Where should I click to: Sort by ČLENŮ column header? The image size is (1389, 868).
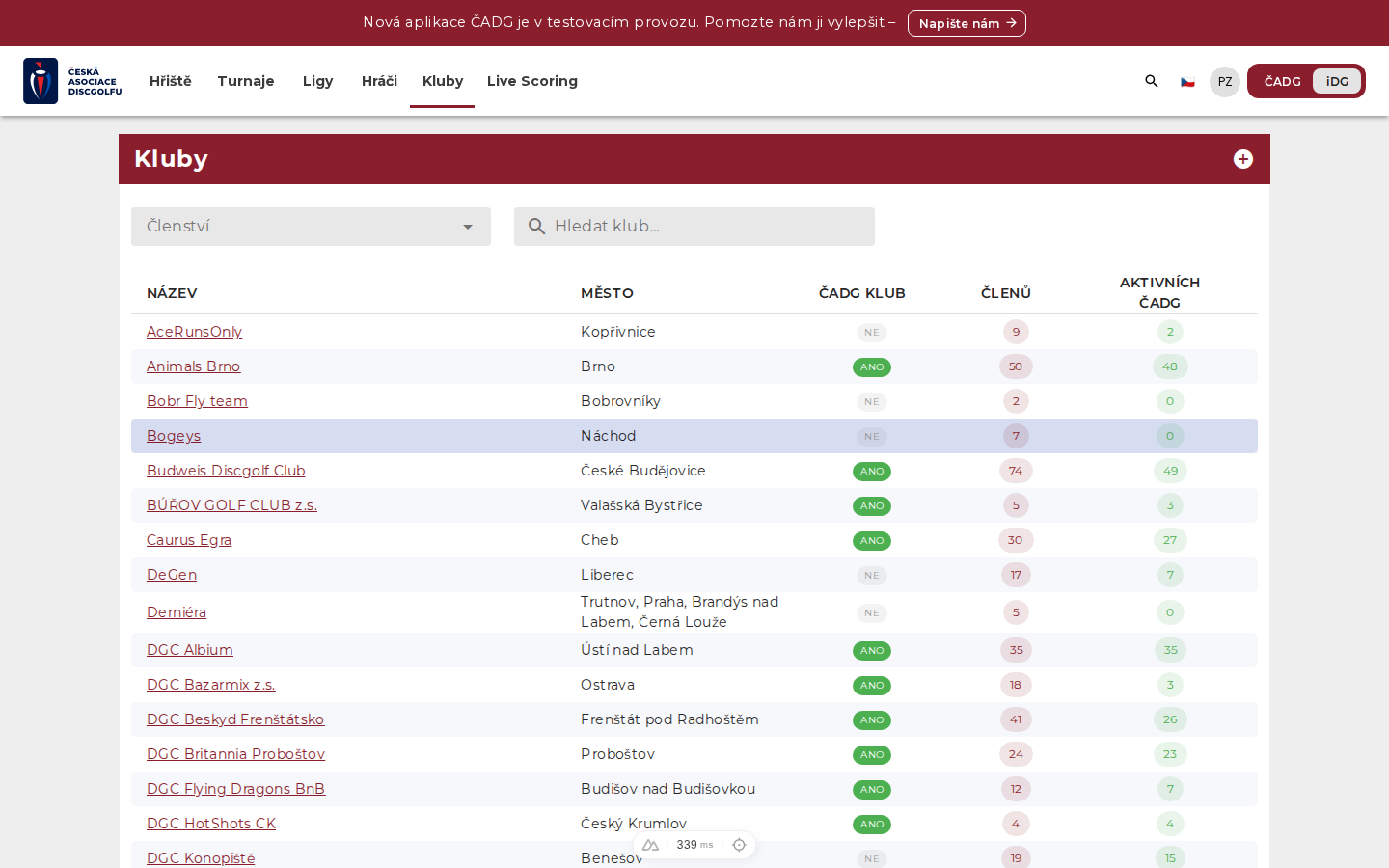click(x=1006, y=293)
